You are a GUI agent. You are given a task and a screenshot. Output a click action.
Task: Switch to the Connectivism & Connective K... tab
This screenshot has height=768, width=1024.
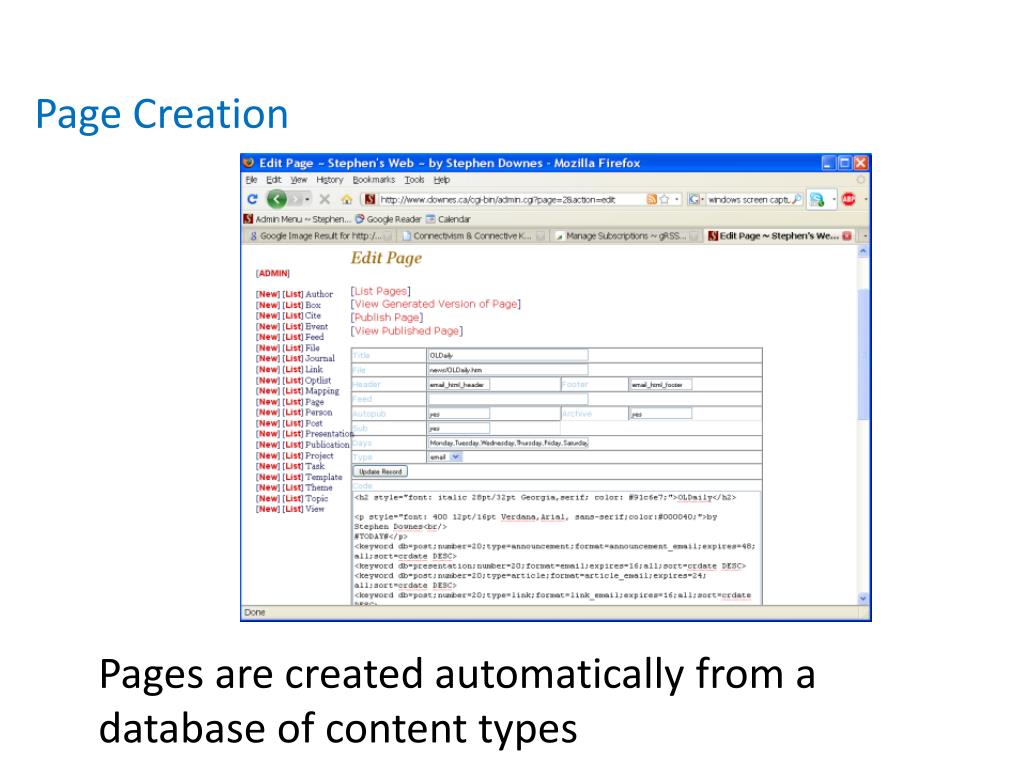pos(472,236)
